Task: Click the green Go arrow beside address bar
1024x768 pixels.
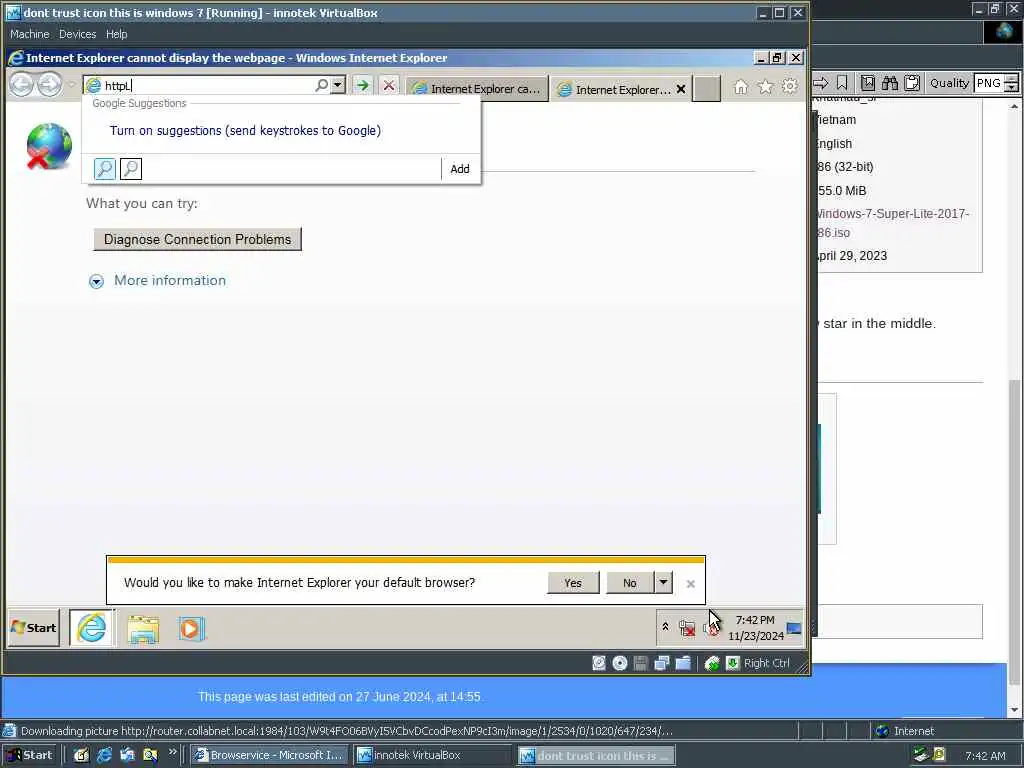Action: [362, 85]
